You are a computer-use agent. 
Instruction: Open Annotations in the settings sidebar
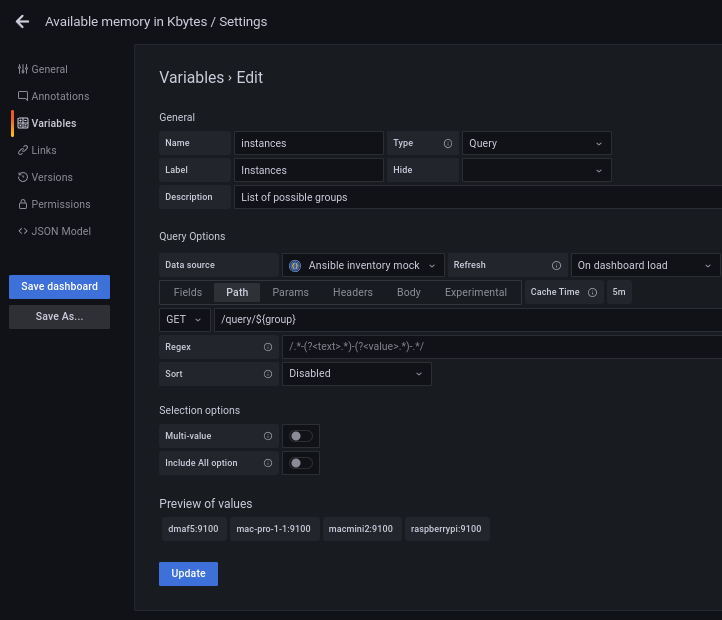[60, 96]
